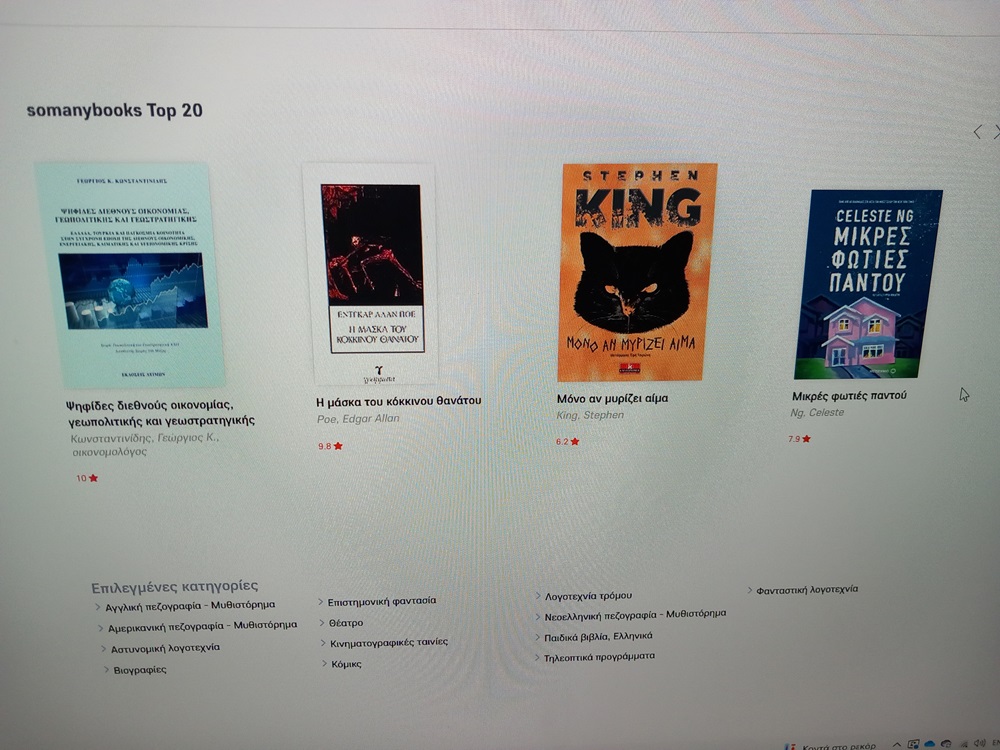Image resolution: width=1000 pixels, height=750 pixels.
Task: Show hidden system tray icons chevron
Action: (x=897, y=744)
